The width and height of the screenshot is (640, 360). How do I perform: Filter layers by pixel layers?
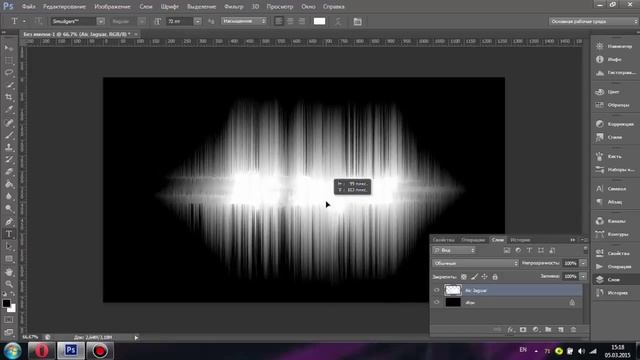pyautogui.click(x=507, y=250)
